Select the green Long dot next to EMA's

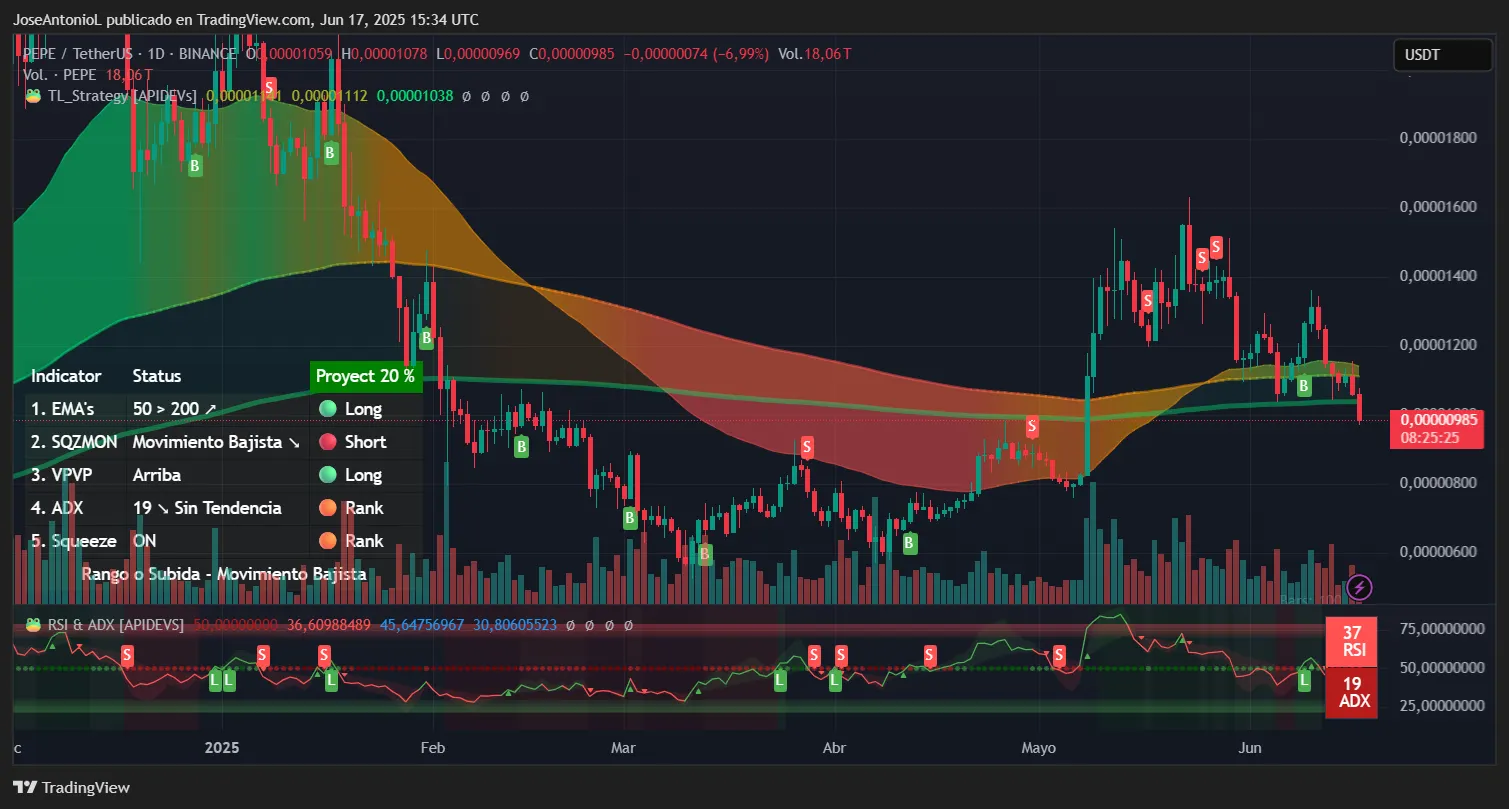(x=326, y=408)
